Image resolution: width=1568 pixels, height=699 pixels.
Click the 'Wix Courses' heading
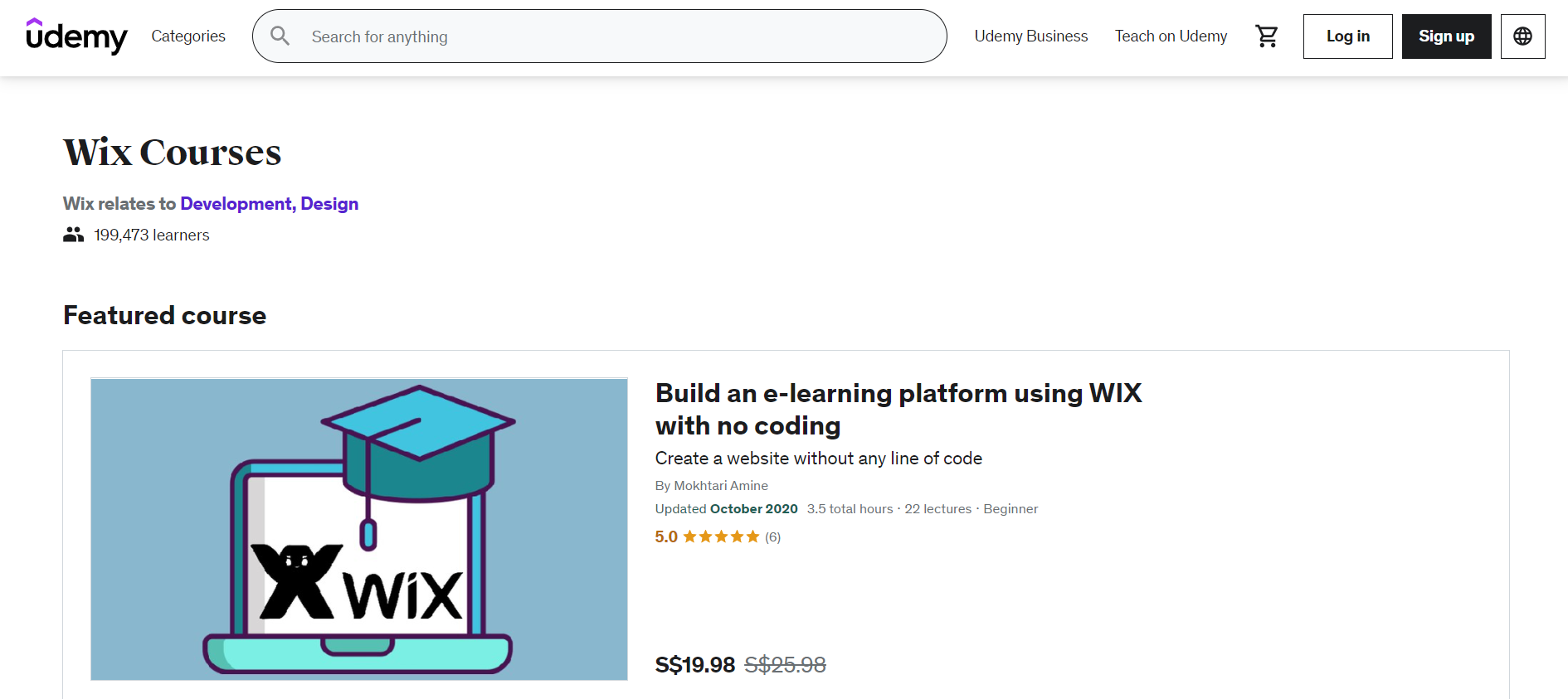173,153
